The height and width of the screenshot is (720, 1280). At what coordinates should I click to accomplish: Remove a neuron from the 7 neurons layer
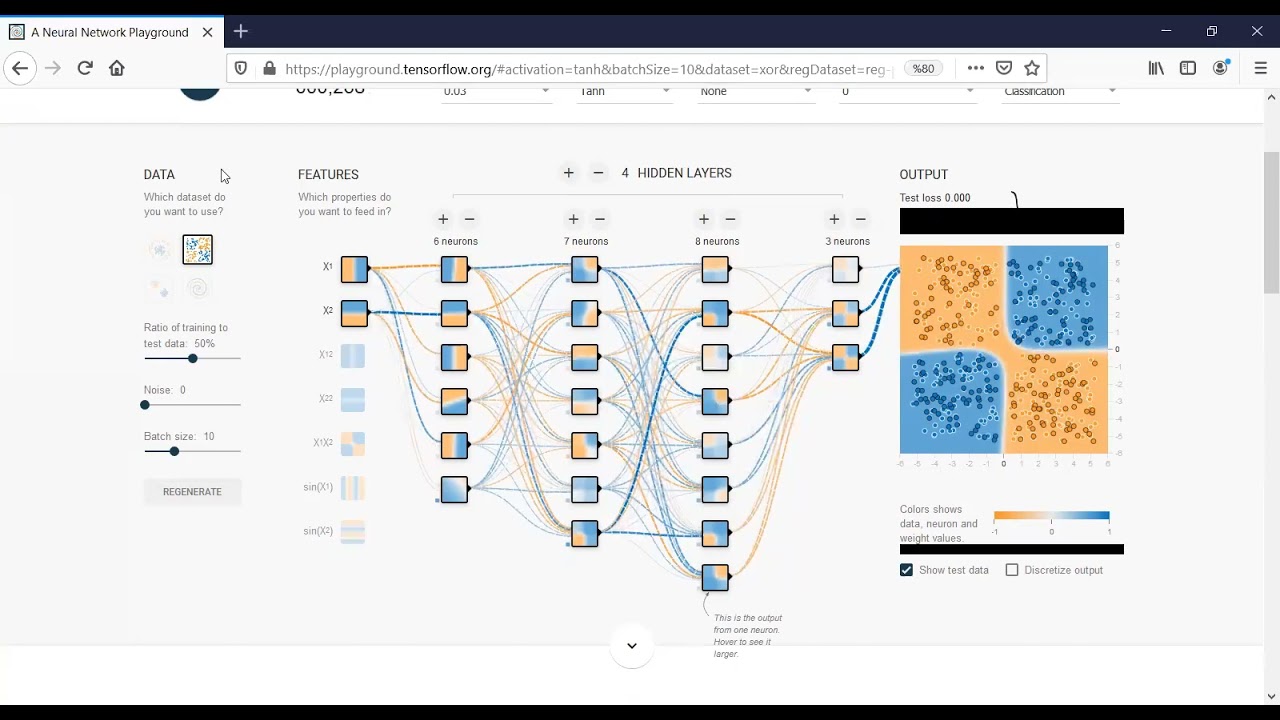pyautogui.click(x=600, y=219)
